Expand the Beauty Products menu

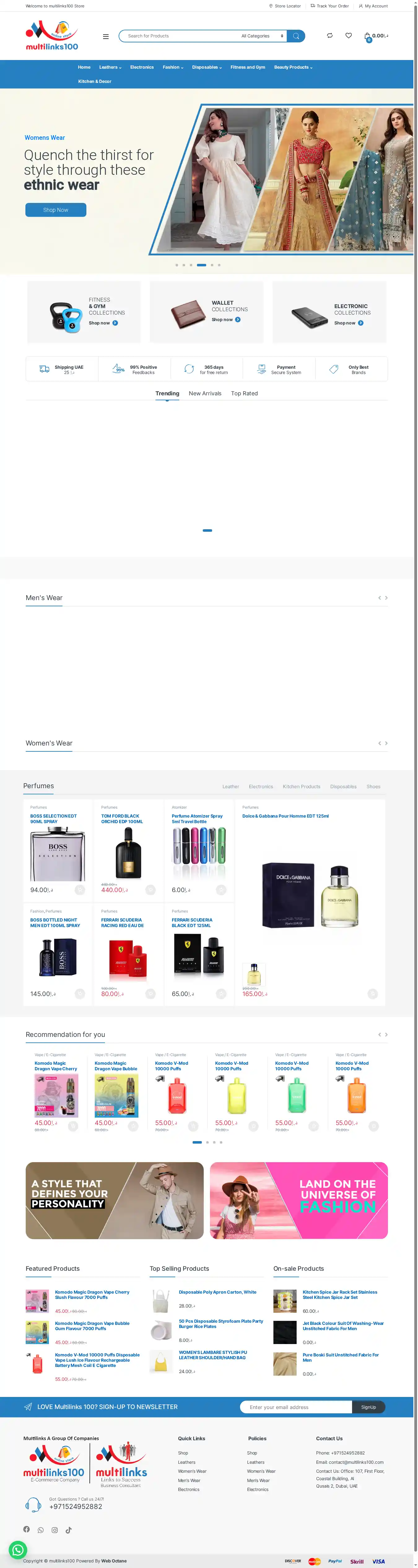point(293,67)
